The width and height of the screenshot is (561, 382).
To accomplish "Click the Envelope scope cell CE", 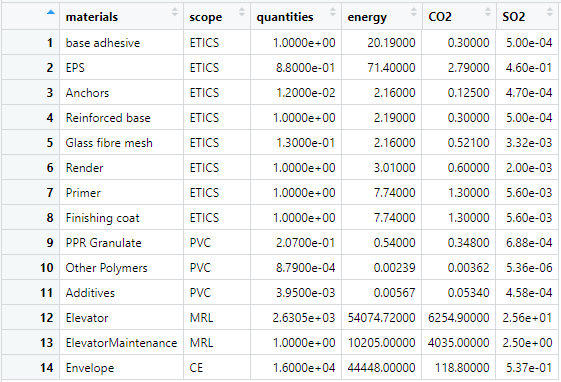I will tap(196, 368).
